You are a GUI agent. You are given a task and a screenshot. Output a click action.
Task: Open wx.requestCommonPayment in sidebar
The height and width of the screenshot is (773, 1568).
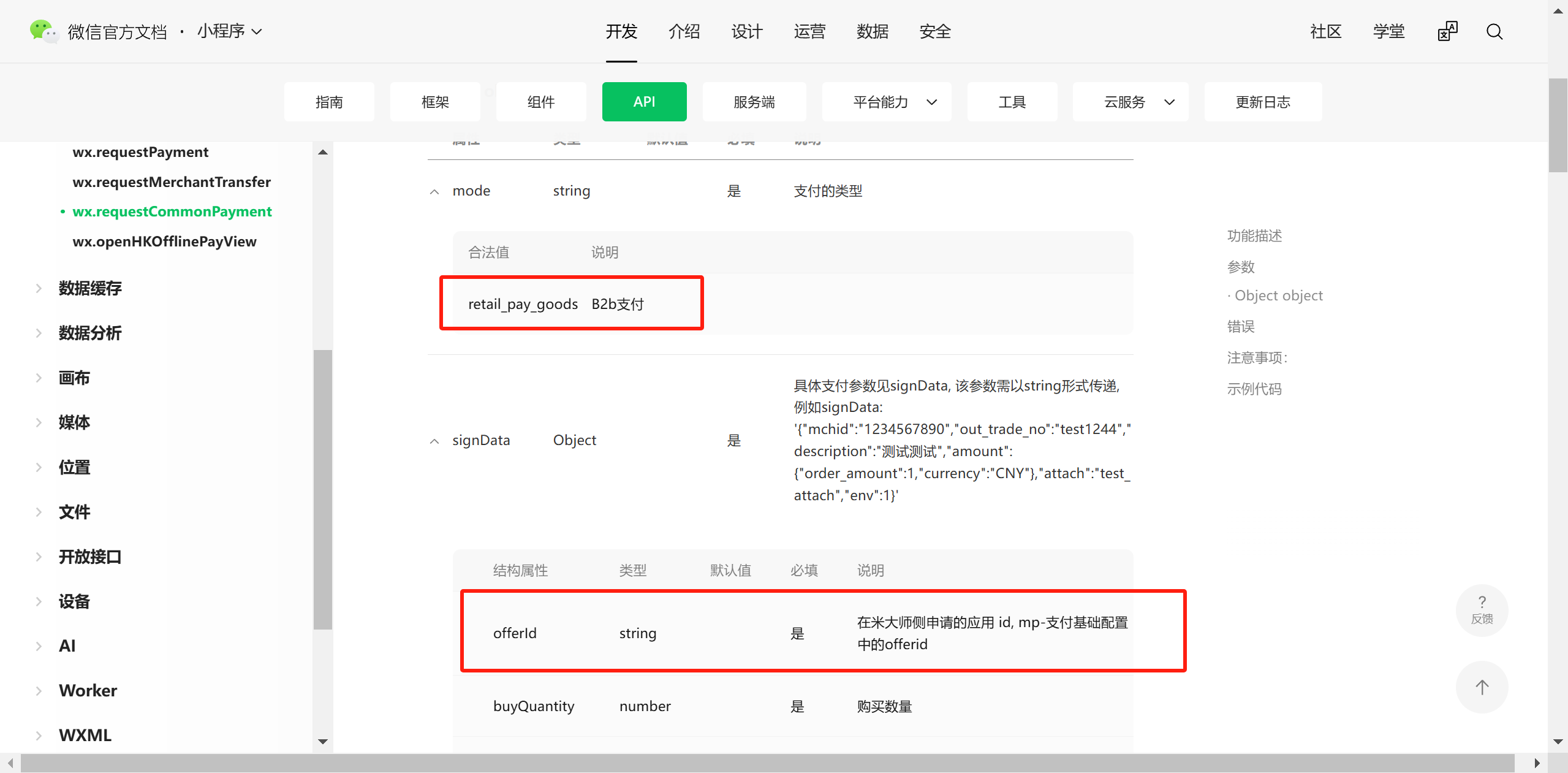click(x=172, y=211)
